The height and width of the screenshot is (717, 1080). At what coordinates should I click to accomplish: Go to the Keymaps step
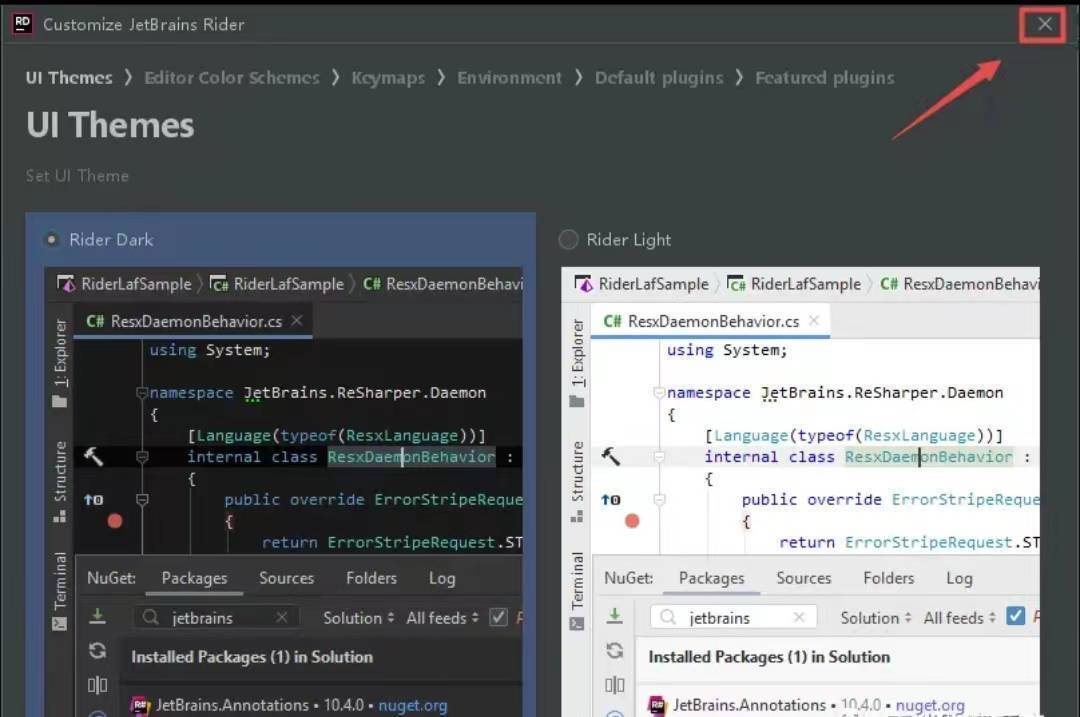coord(388,78)
